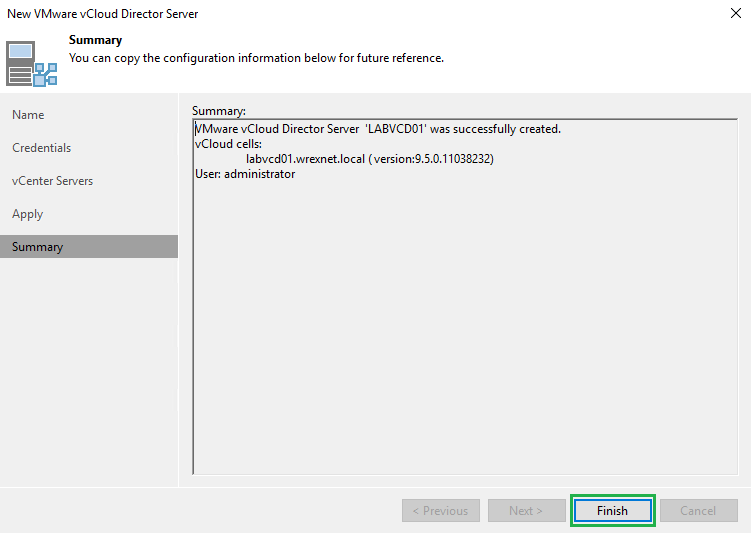751x533 pixels.
Task: Click empty area inside summary text box
Action: click(x=464, y=330)
